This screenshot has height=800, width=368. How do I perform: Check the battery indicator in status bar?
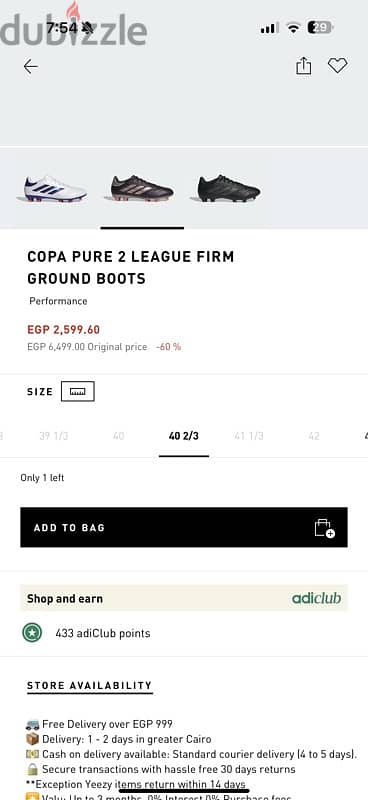(x=320, y=28)
